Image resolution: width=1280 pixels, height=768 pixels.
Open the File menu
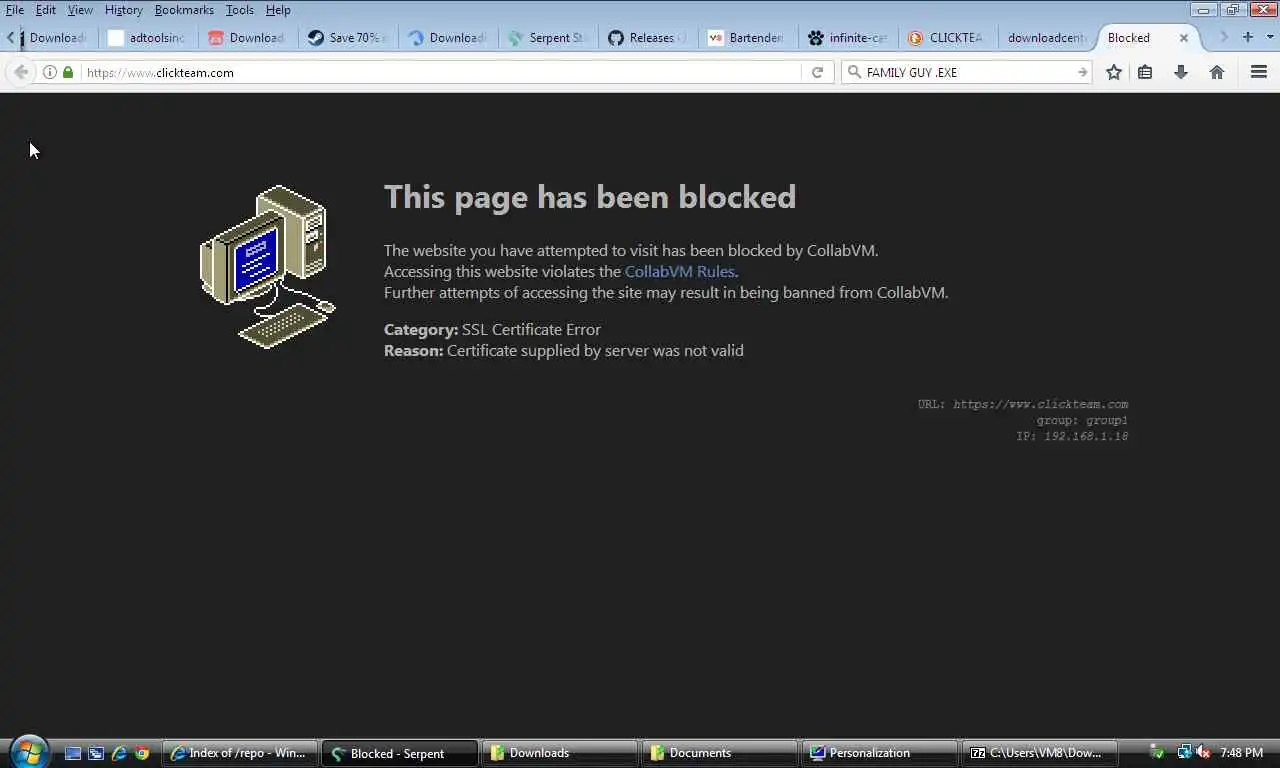pyautogui.click(x=15, y=10)
